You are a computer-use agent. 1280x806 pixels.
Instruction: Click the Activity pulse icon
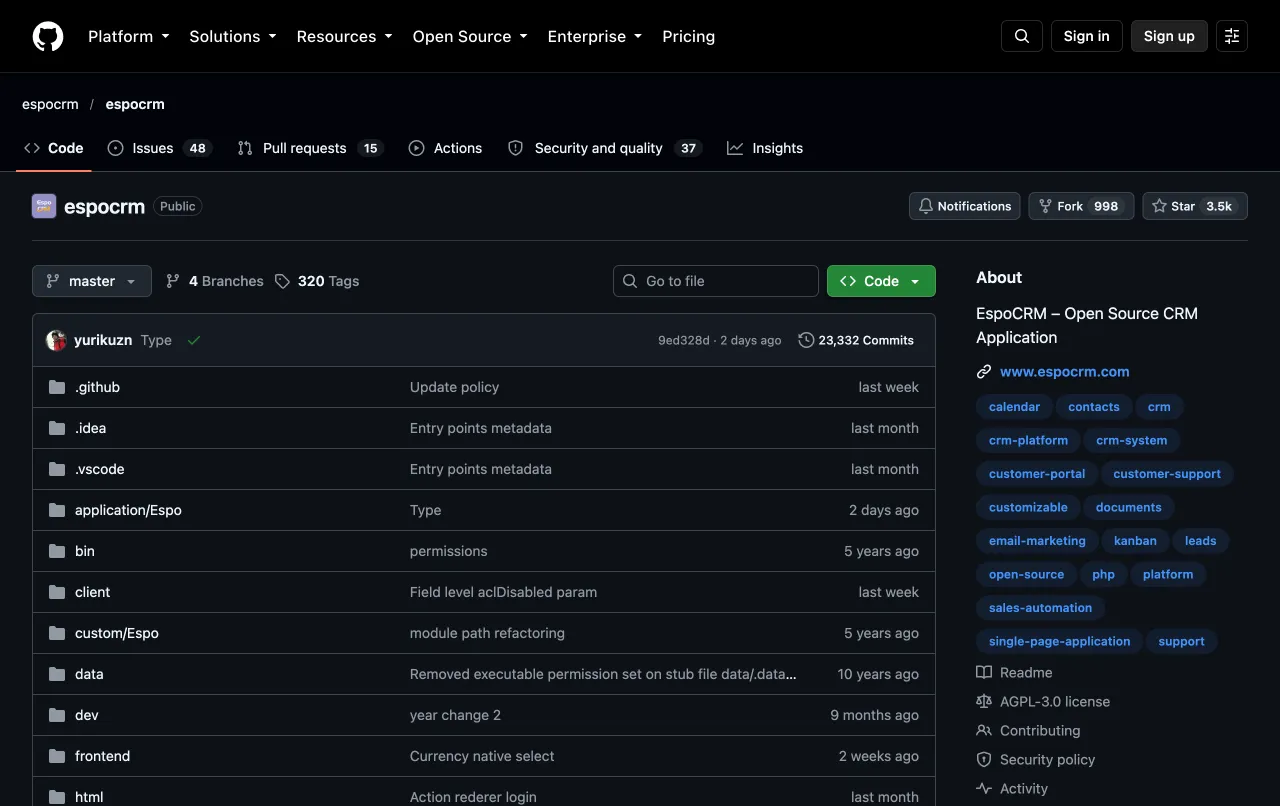984,789
